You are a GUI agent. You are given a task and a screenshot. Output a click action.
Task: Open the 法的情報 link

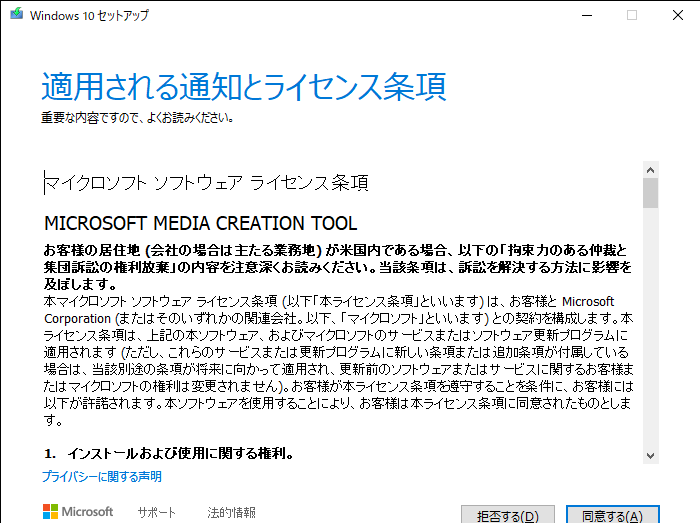(x=231, y=512)
